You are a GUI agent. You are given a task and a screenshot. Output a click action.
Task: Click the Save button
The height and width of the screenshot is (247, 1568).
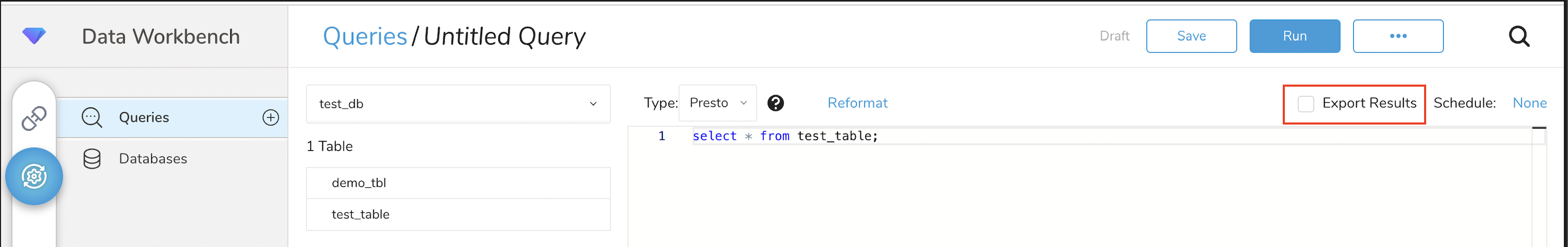[1191, 36]
